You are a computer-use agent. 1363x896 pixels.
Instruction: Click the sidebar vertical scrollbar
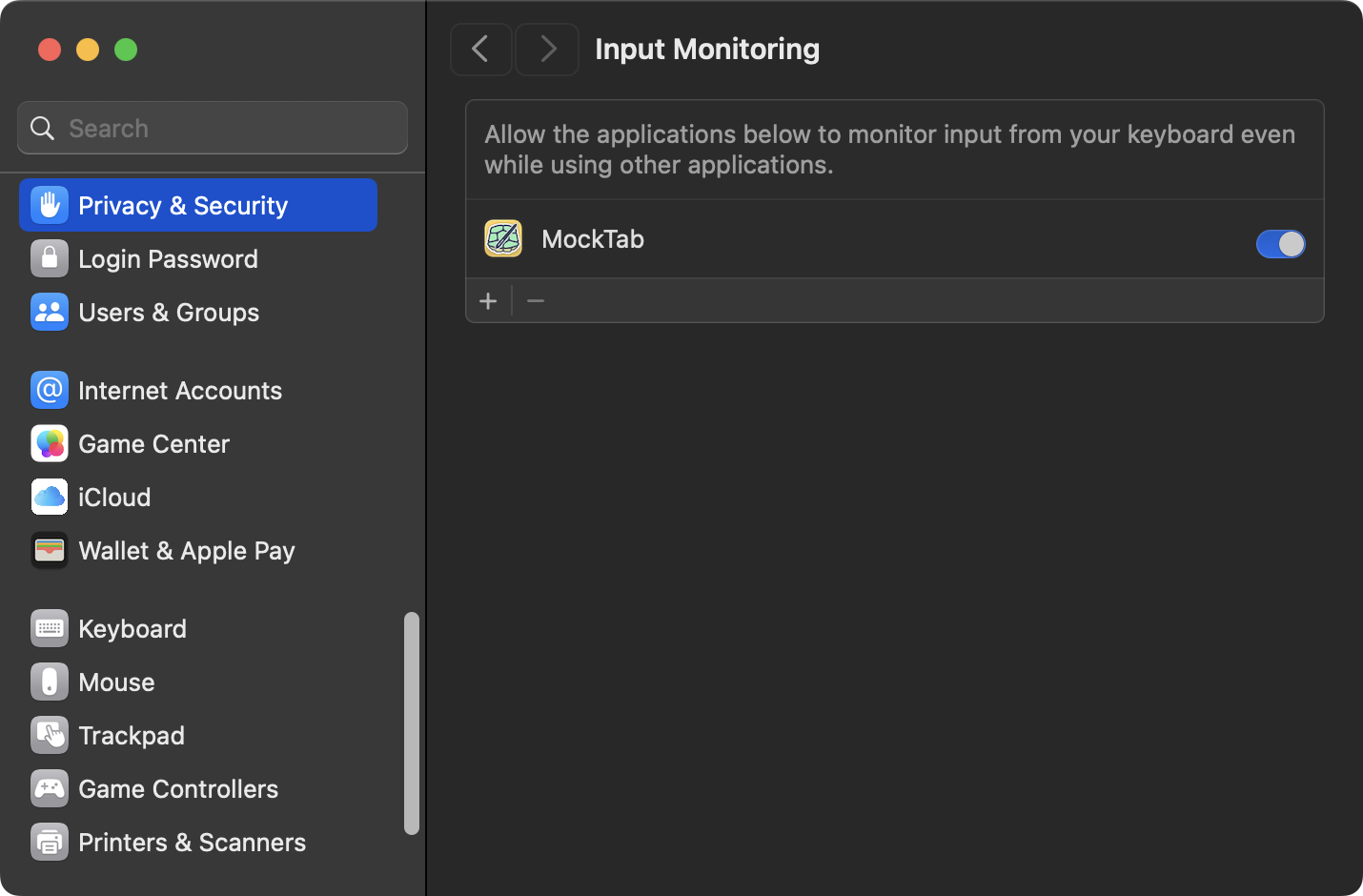point(412,723)
